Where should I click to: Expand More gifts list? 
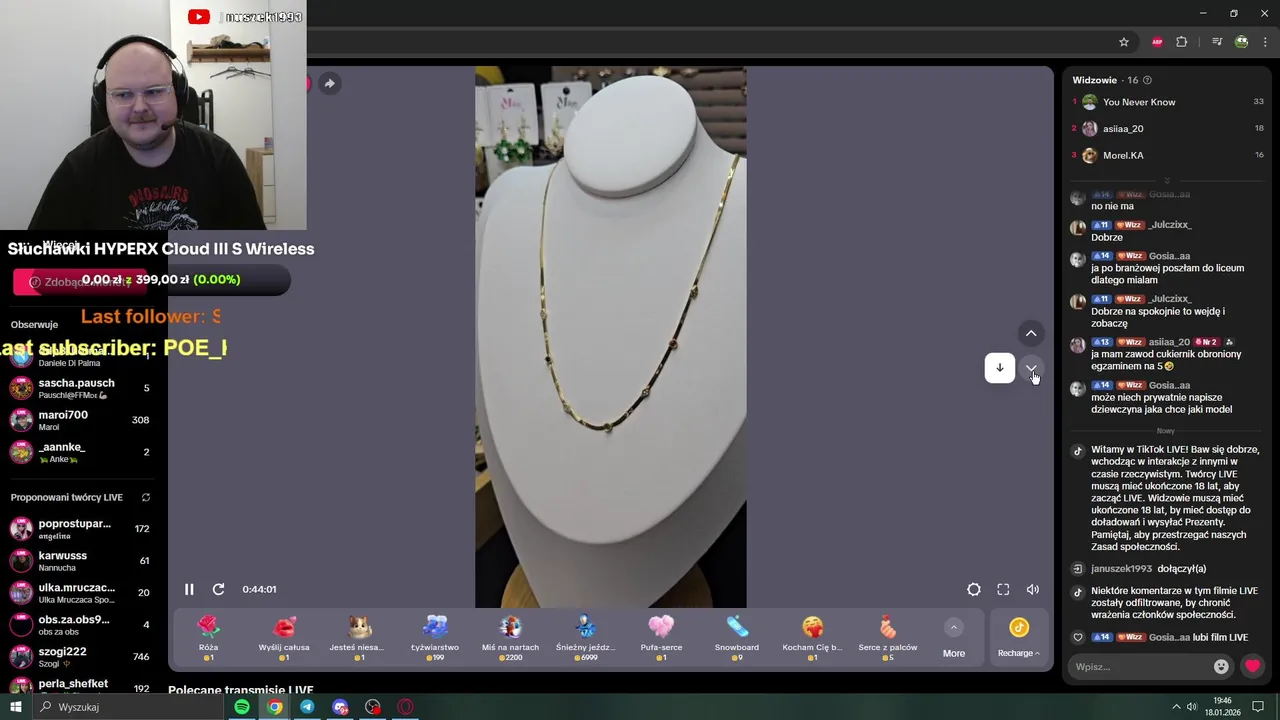pyautogui.click(x=954, y=638)
